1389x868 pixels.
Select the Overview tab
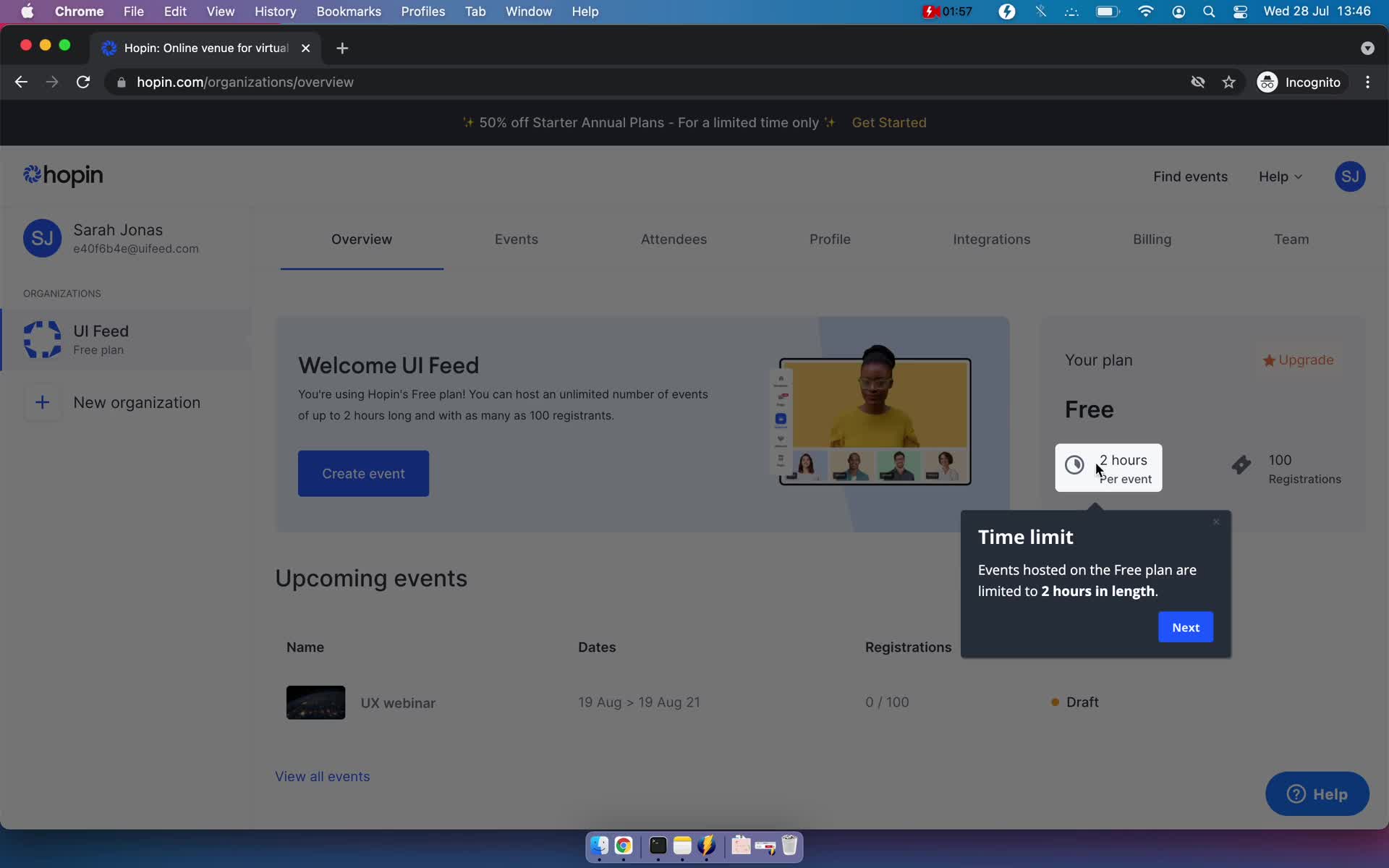click(362, 239)
